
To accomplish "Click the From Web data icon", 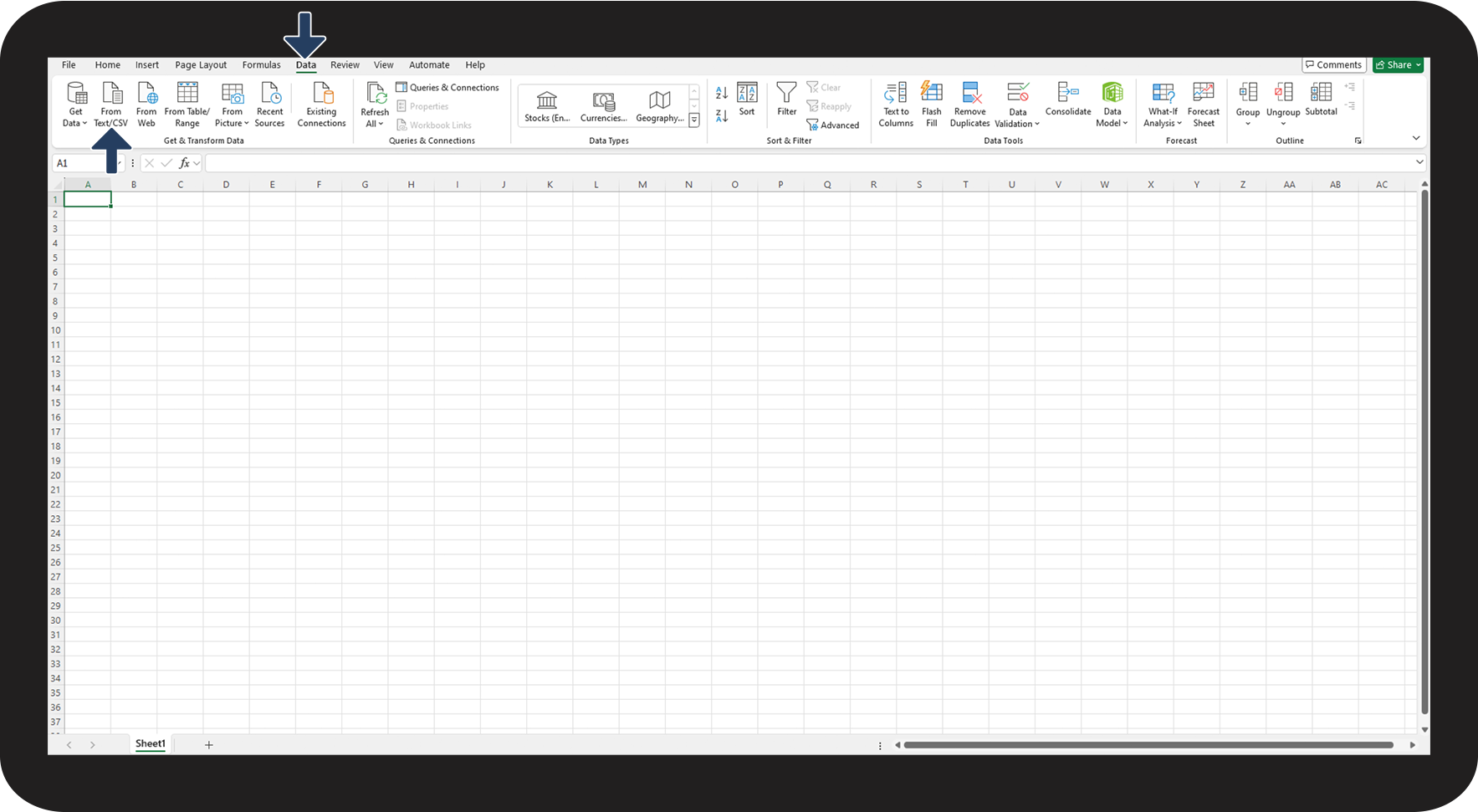I will pos(146,94).
